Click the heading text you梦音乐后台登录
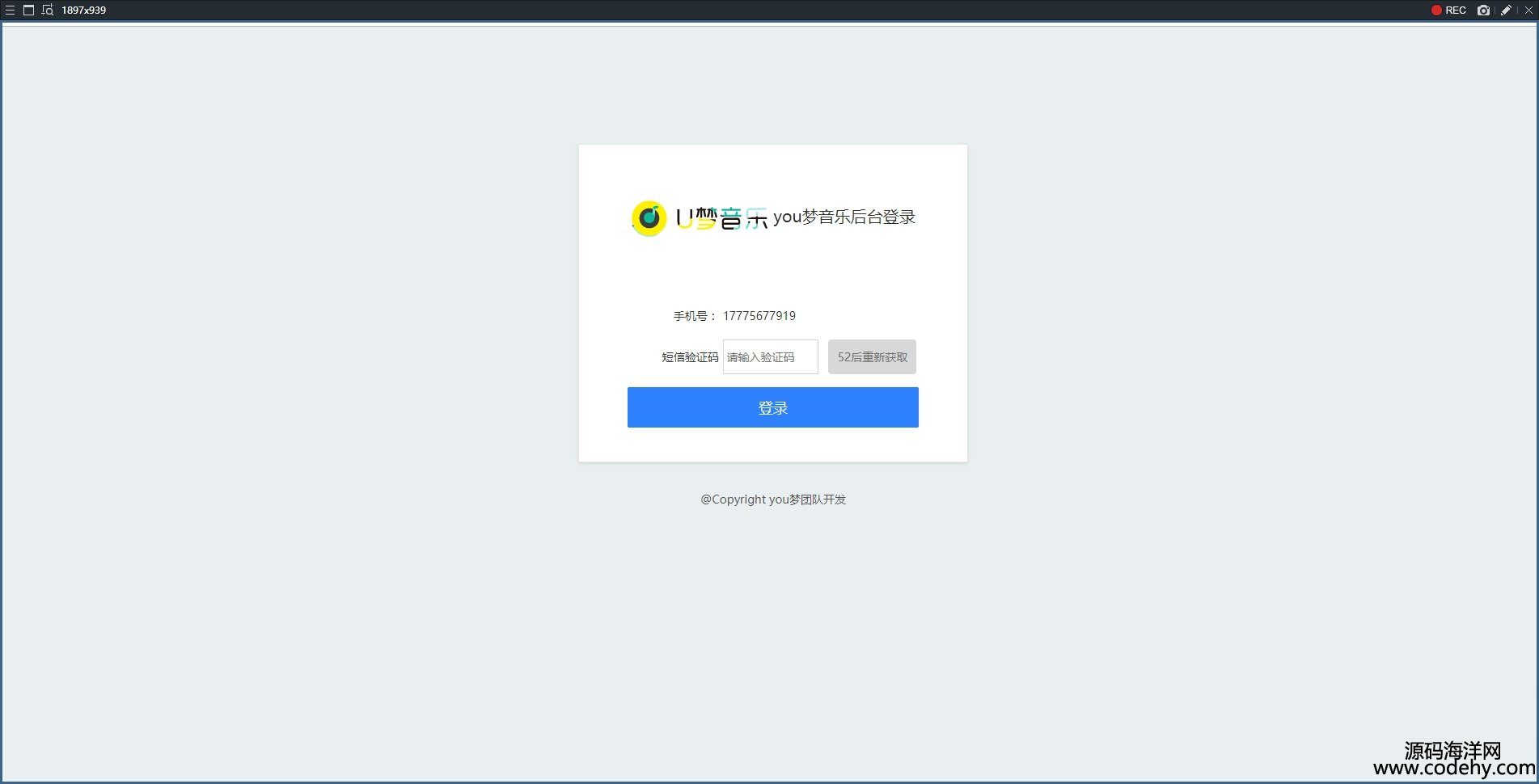The height and width of the screenshot is (784, 1539). click(844, 217)
